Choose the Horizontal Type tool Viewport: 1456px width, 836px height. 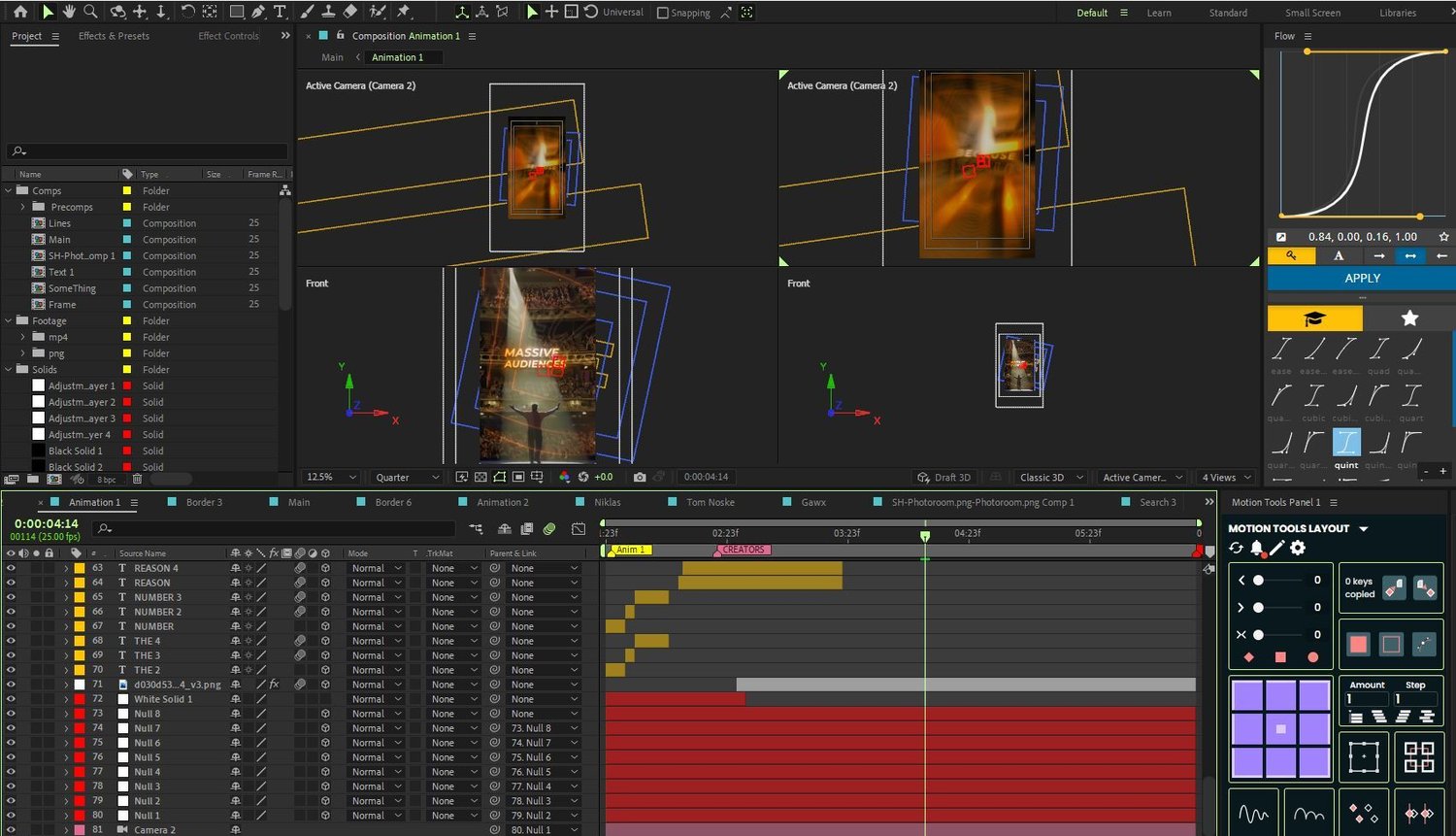[x=280, y=12]
